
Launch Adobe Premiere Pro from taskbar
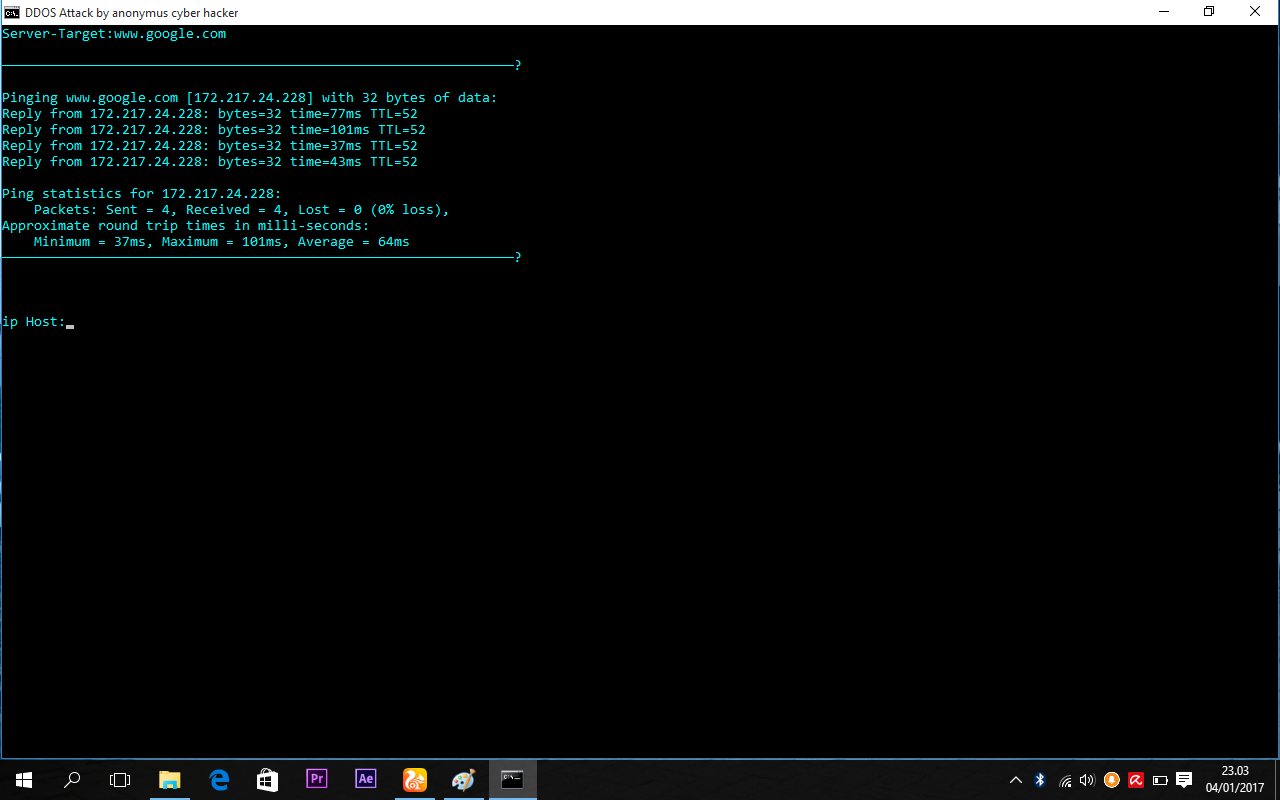pos(317,779)
